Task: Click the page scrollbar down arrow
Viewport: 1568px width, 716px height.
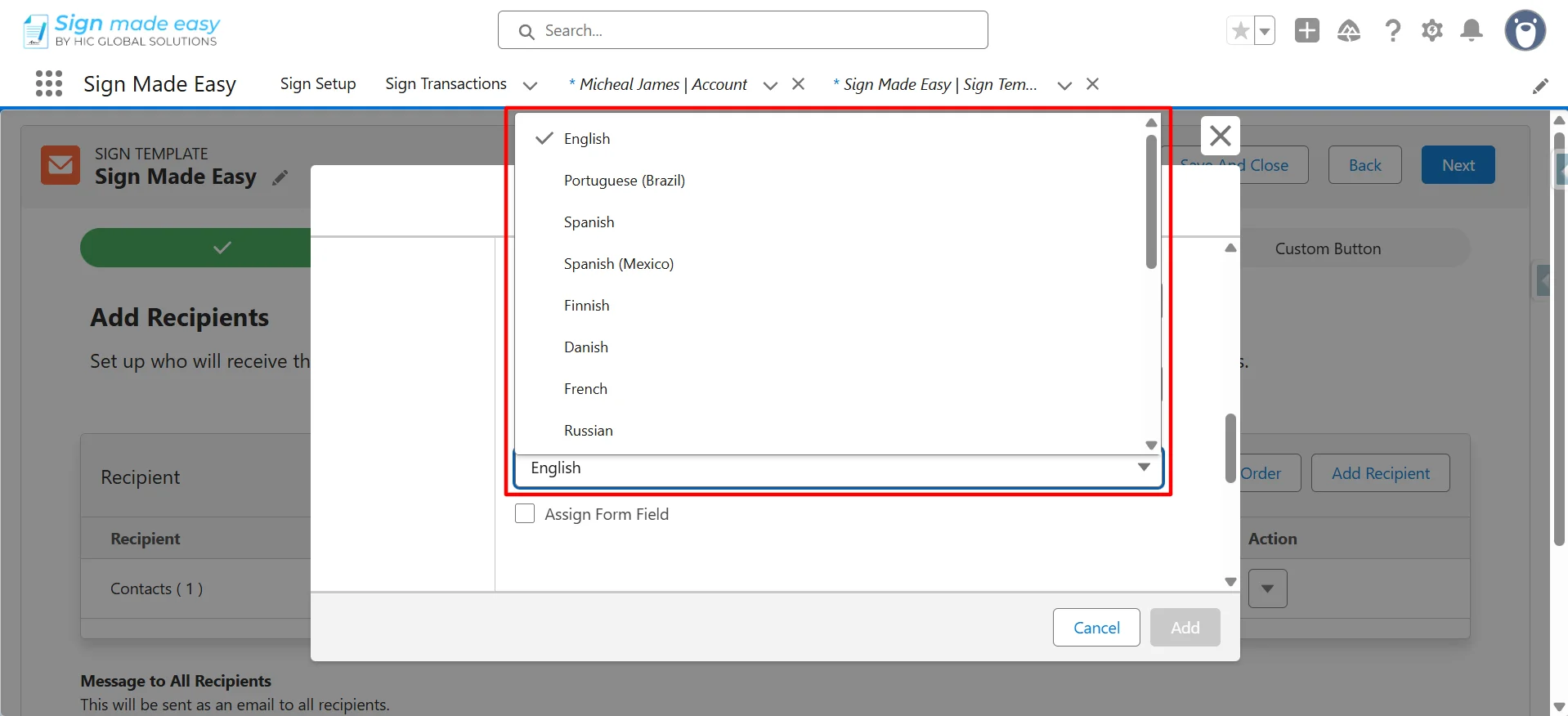Action: [1559, 707]
